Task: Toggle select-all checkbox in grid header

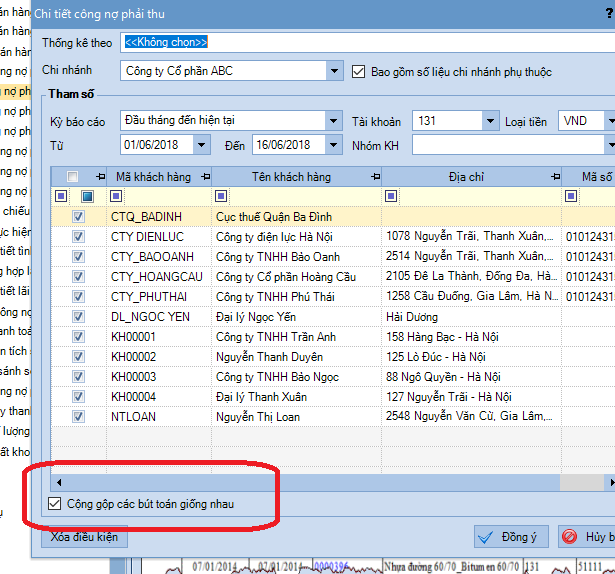Action: tap(72, 177)
